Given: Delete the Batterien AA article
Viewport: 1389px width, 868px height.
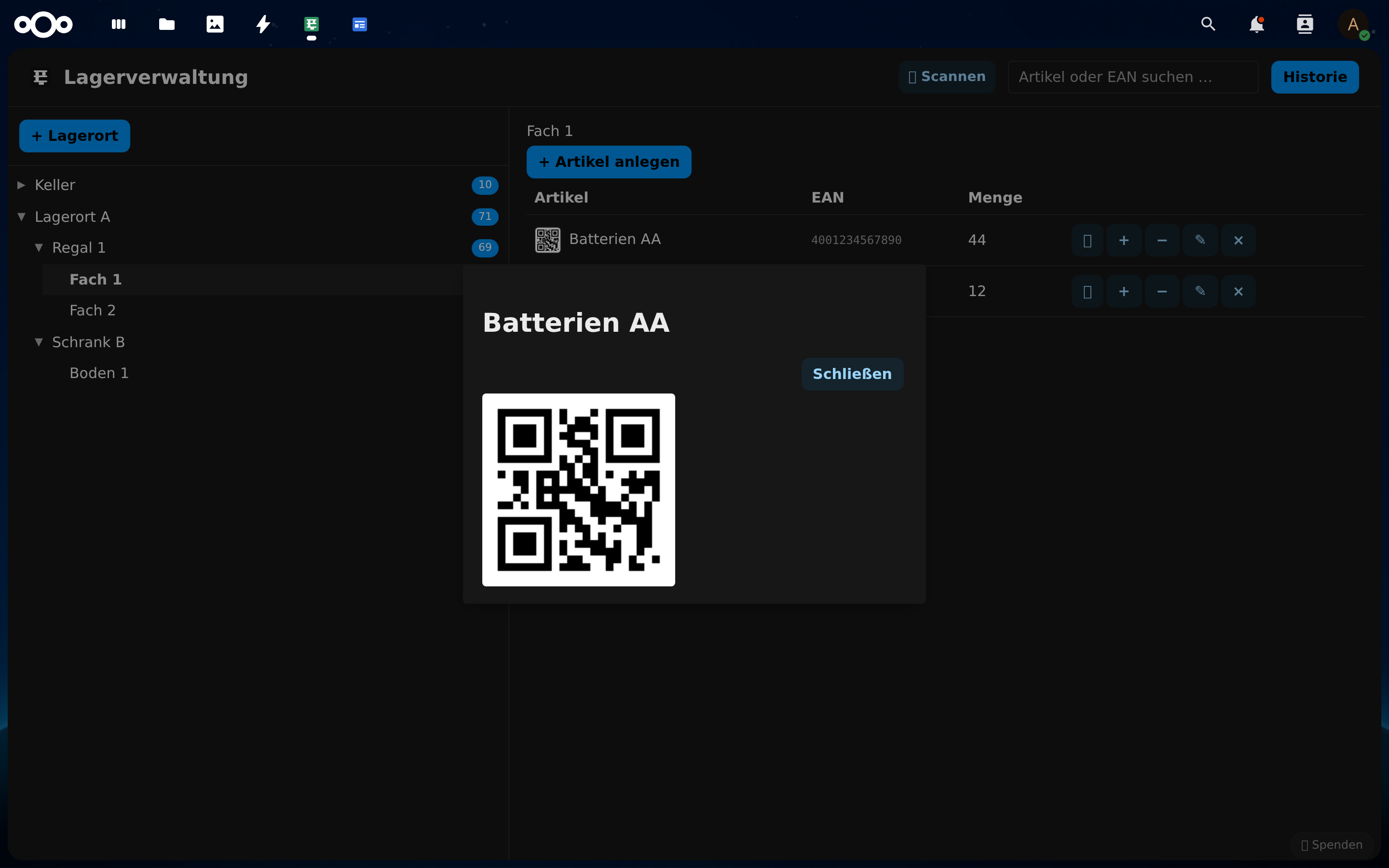Looking at the screenshot, I should tap(1238, 240).
